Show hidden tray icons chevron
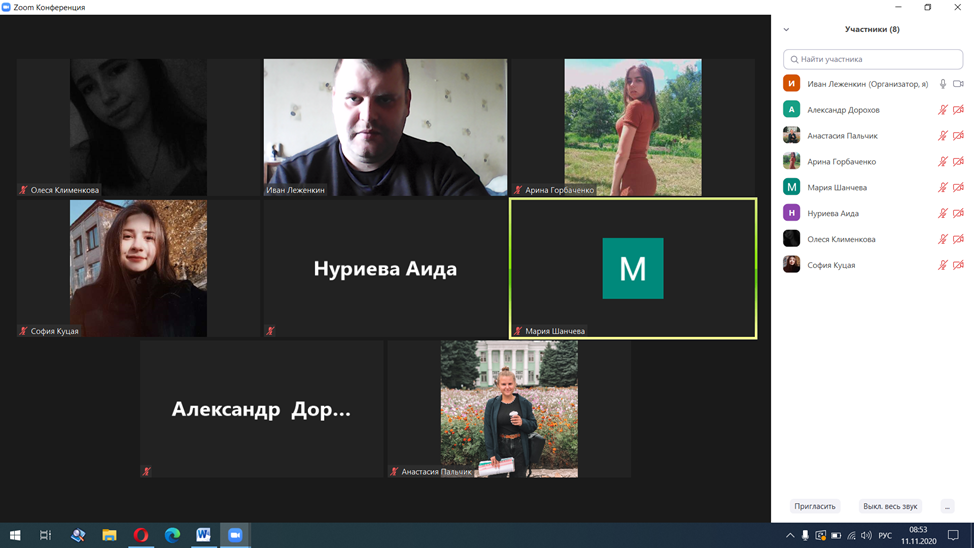Viewport: 974px width, 548px height. tap(790, 536)
